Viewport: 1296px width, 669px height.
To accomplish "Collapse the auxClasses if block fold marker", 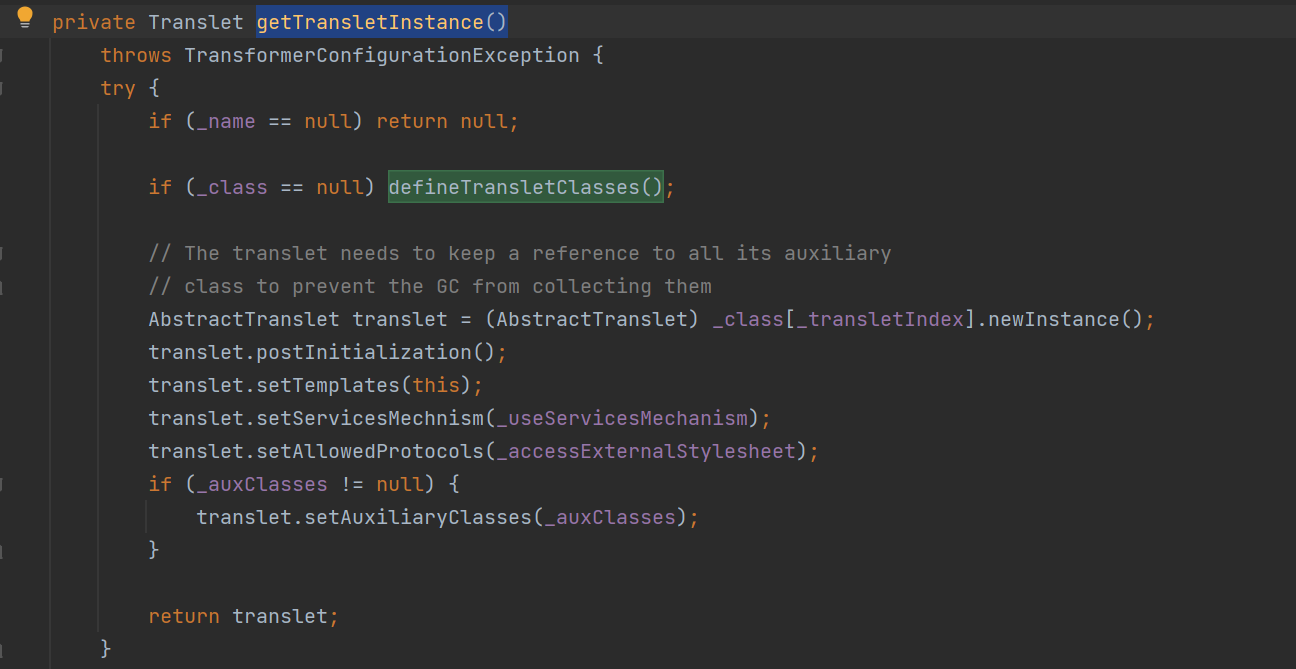I will click(x=3, y=484).
